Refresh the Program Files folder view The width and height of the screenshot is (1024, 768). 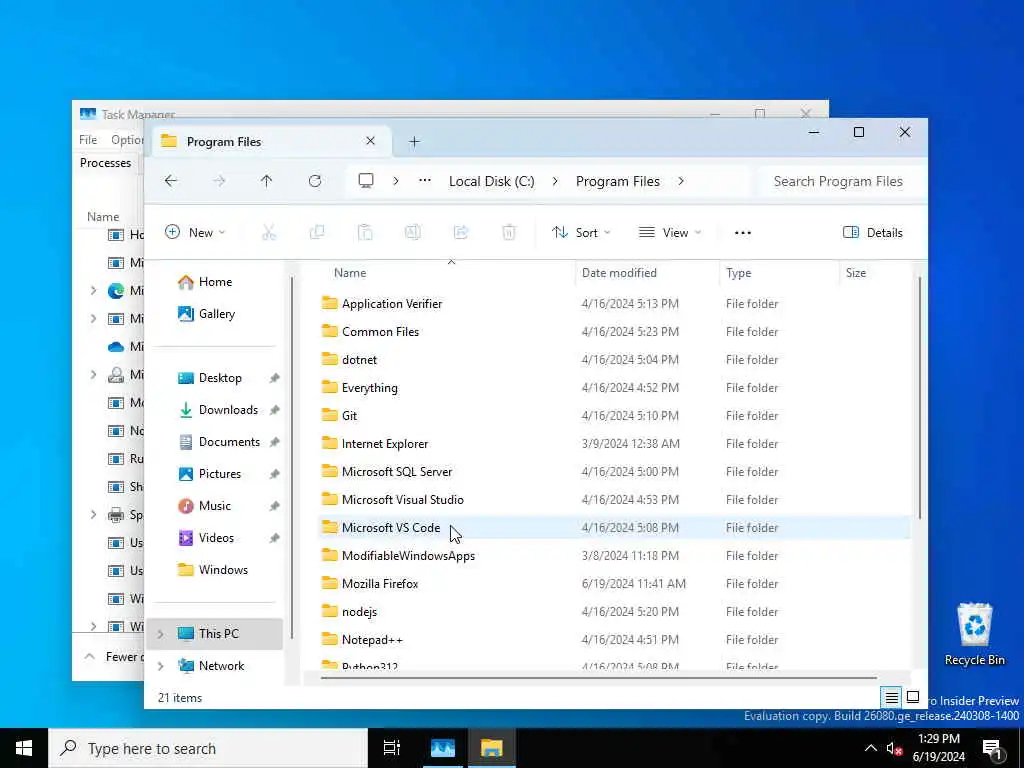point(315,181)
